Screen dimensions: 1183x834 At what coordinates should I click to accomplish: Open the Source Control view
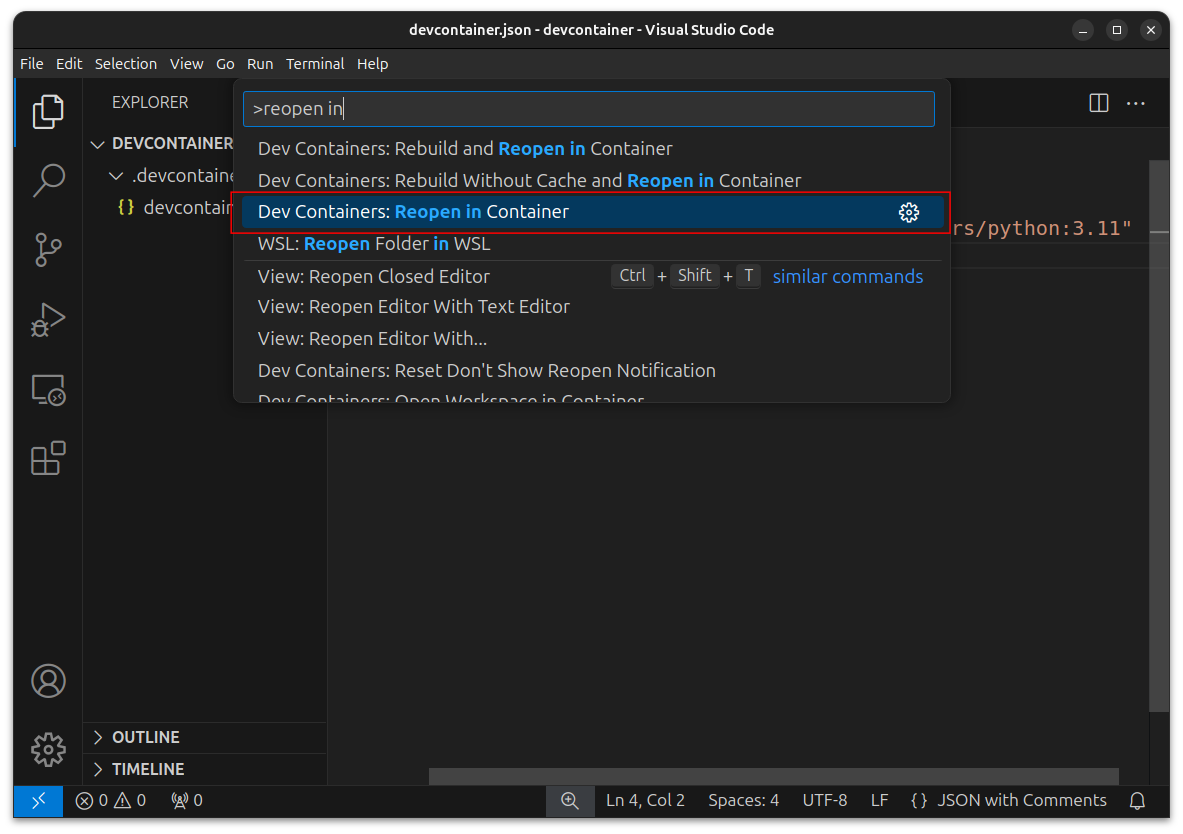pos(48,250)
